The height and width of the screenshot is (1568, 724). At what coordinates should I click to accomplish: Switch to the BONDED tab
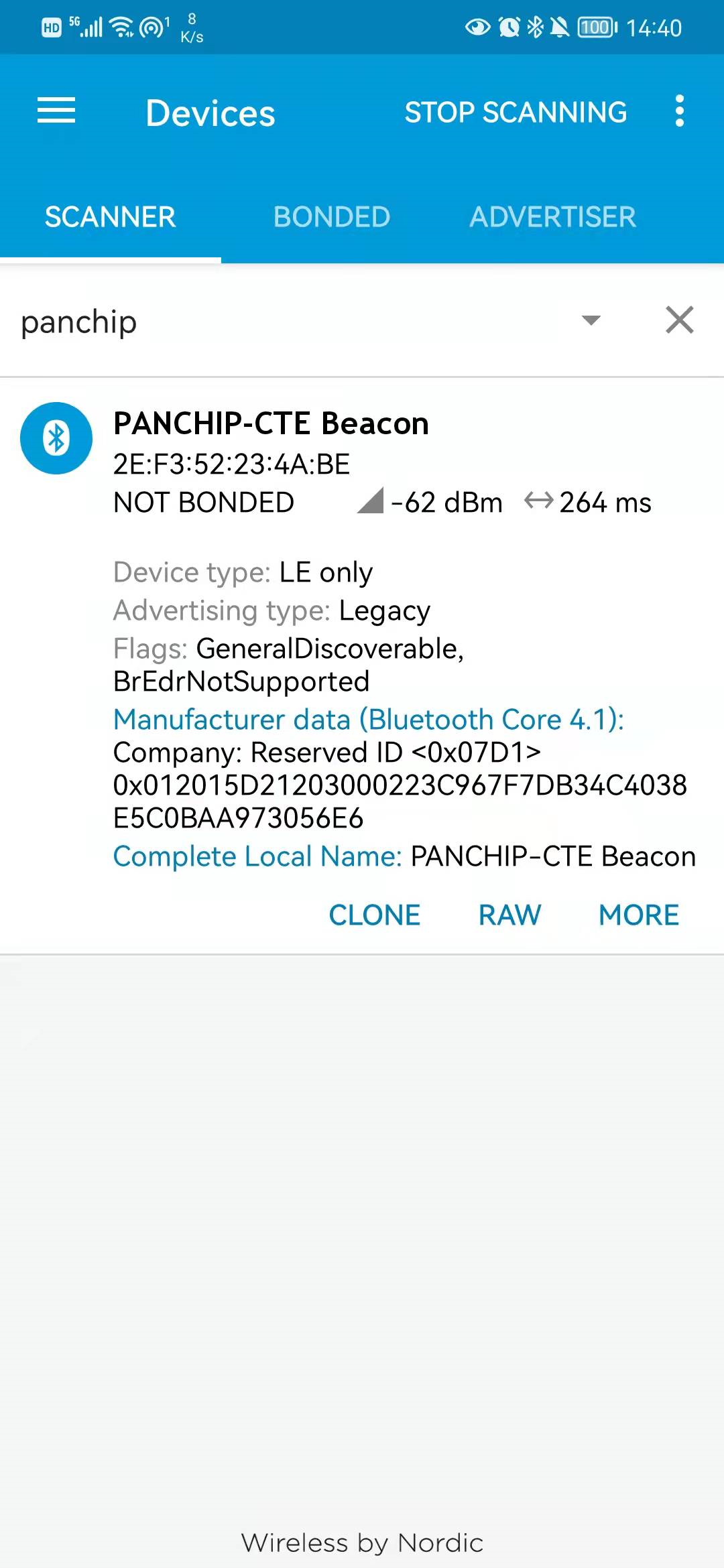(331, 217)
